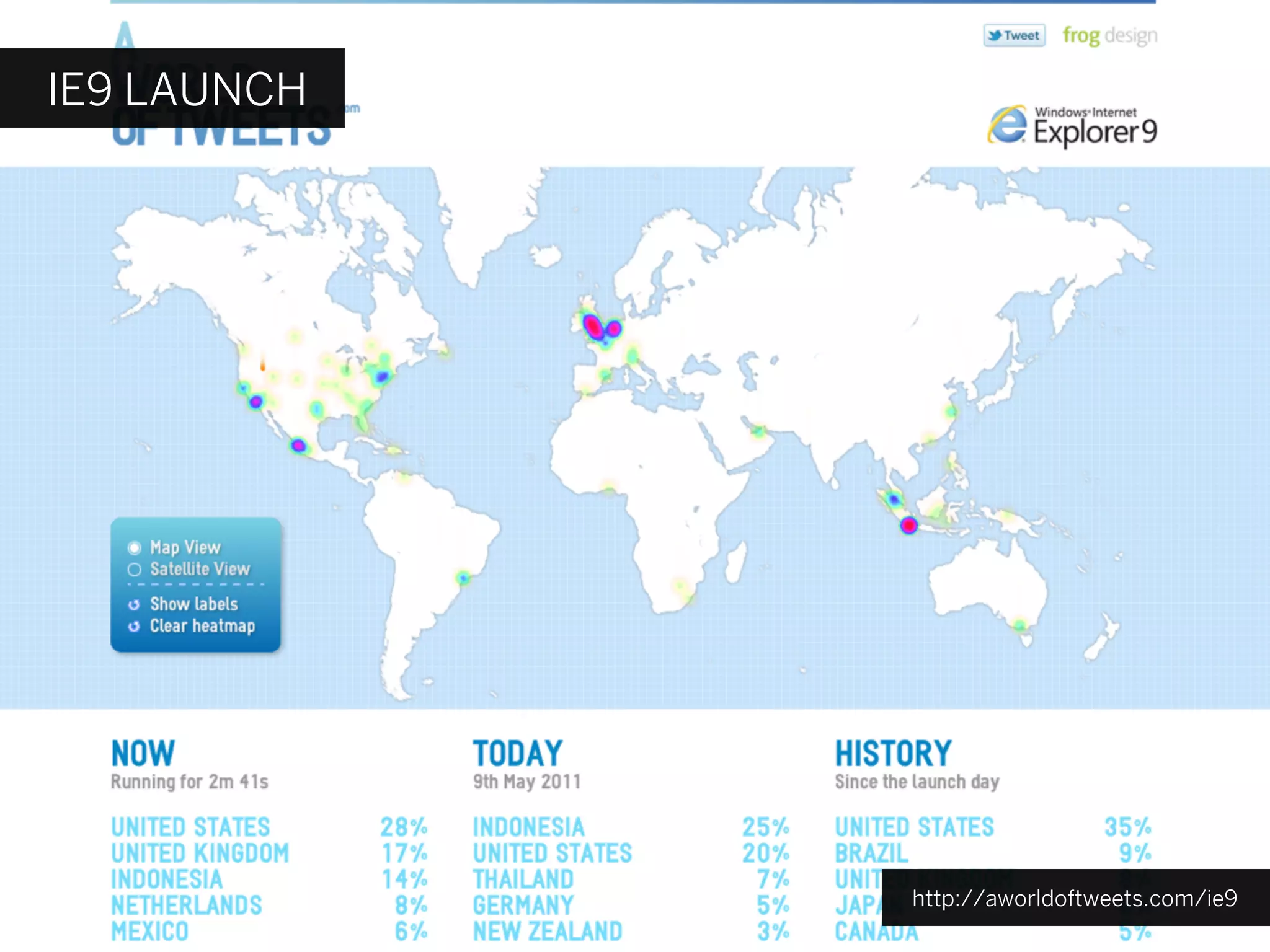Click Clear heatmap text link
1270x952 pixels.
coord(202,626)
